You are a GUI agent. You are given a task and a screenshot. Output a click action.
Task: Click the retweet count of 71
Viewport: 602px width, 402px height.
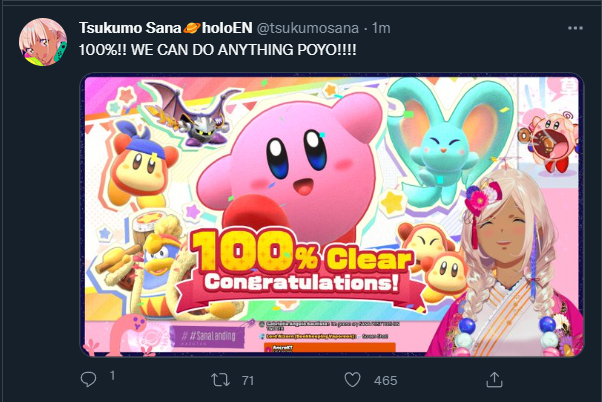248,380
